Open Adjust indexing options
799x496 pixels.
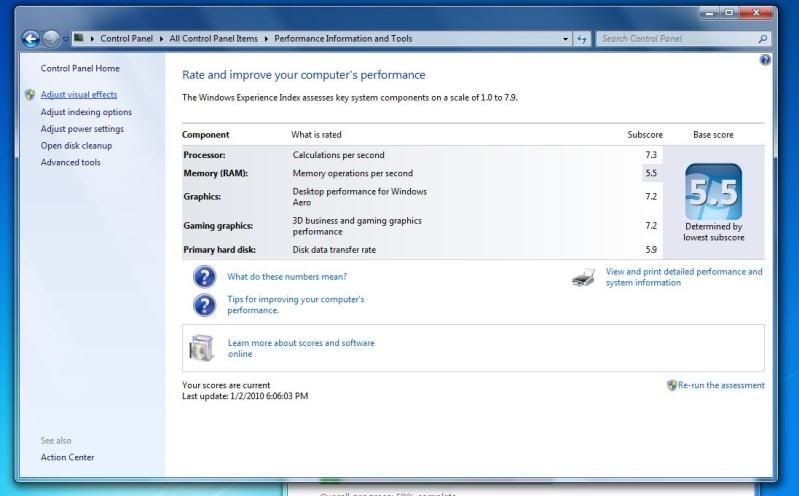(86, 112)
